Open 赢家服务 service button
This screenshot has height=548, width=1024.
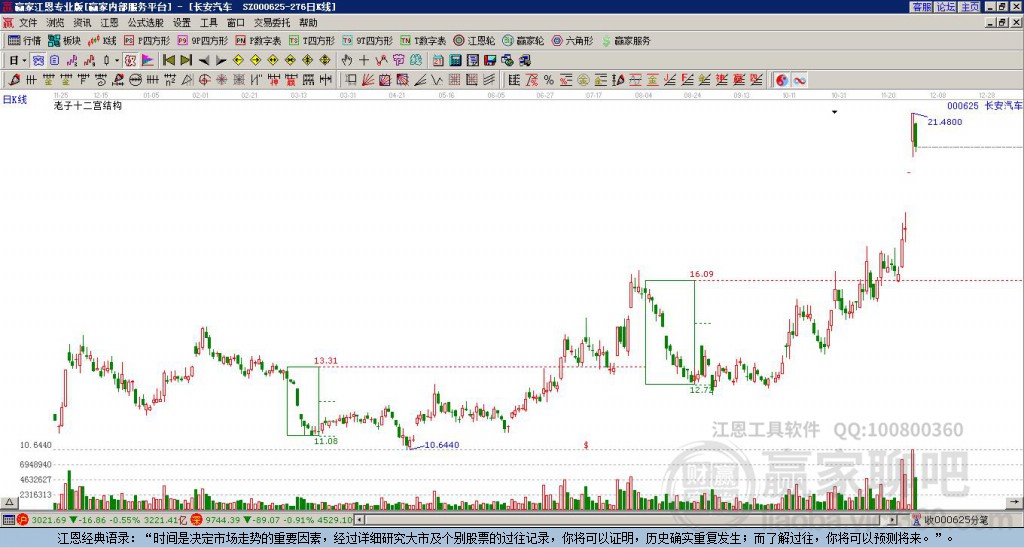pyautogui.click(x=626, y=40)
